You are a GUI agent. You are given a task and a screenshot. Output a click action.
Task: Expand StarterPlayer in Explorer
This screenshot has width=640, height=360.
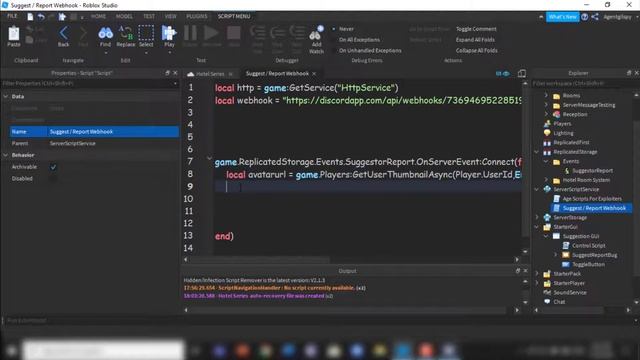pyautogui.click(x=537, y=283)
